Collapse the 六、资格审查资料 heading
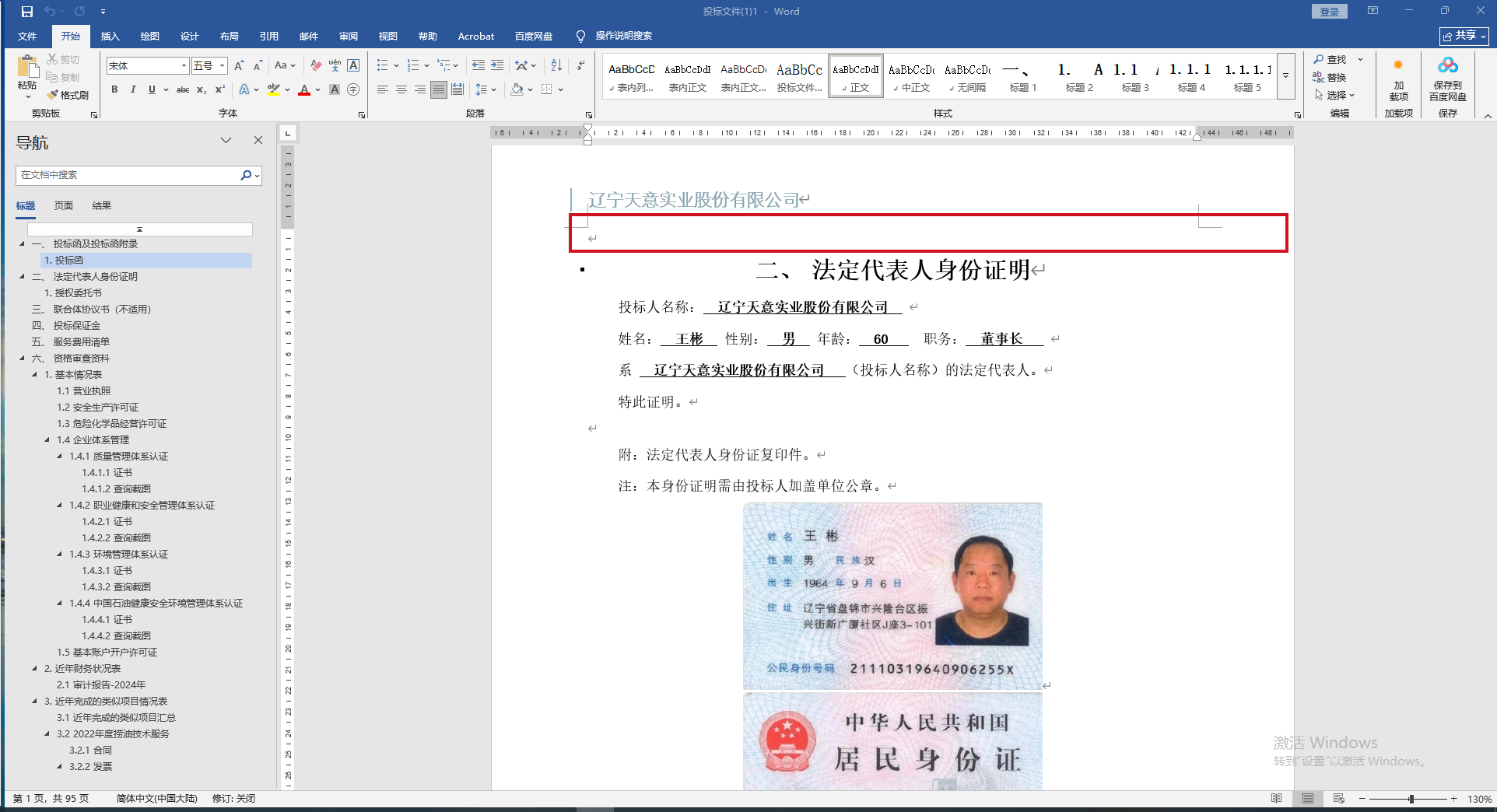This screenshot has width=1497, height=812. (x=23, y=359)
